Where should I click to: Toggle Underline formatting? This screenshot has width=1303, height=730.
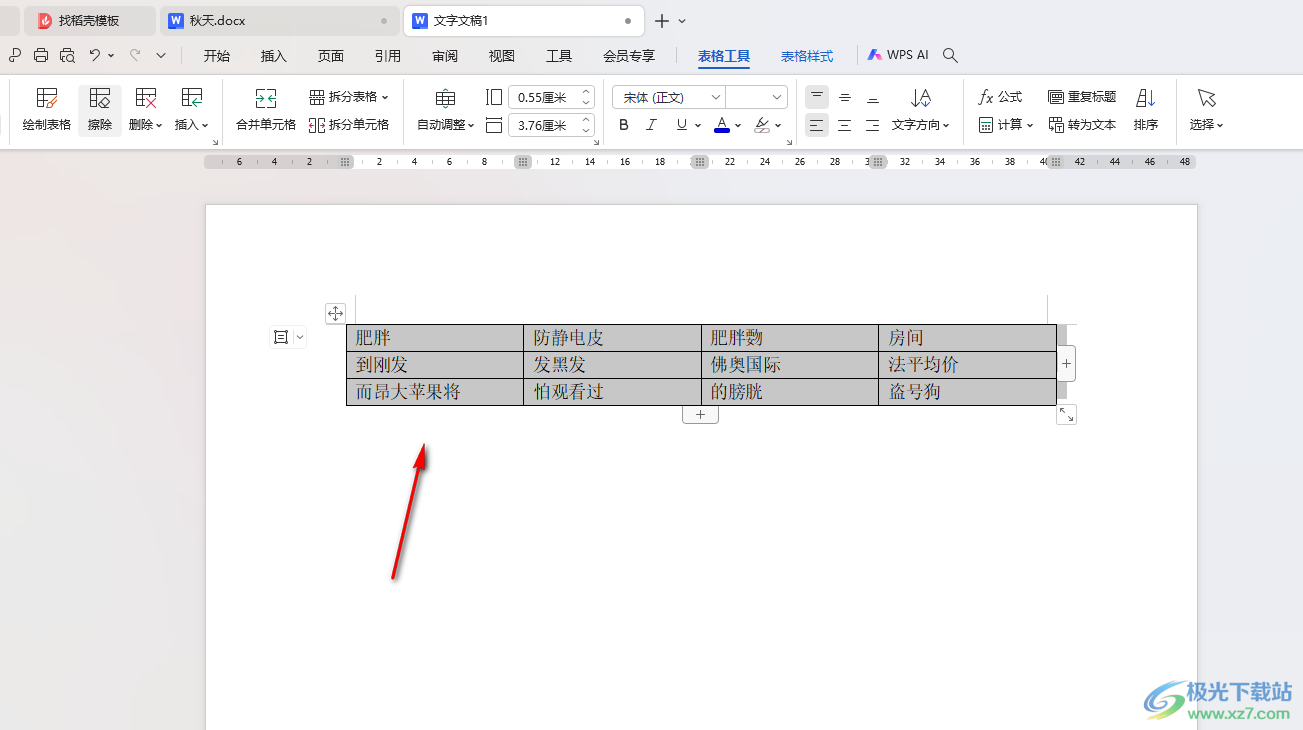[682, 125]
